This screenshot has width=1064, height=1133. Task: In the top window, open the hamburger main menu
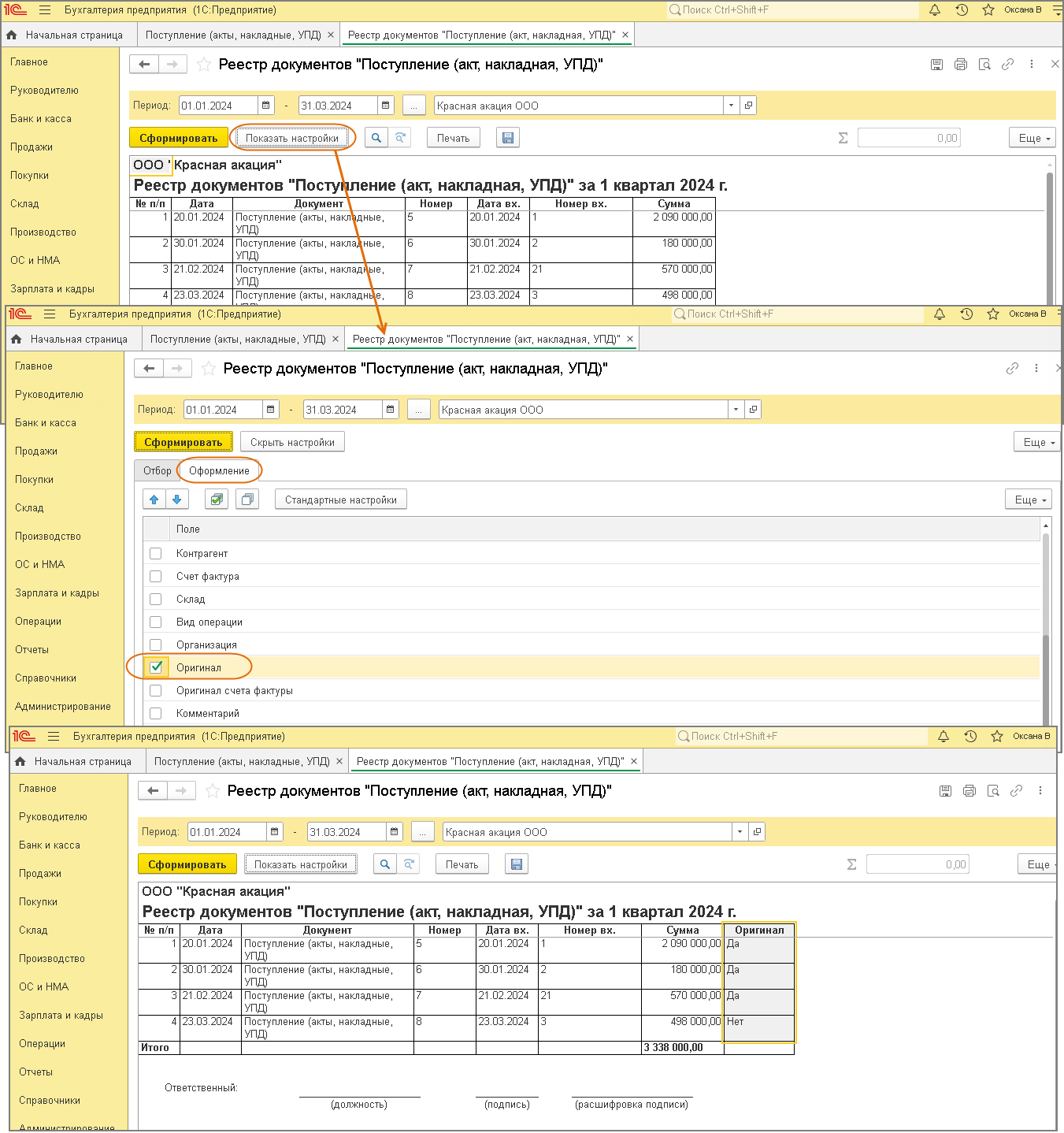point(45,10)
